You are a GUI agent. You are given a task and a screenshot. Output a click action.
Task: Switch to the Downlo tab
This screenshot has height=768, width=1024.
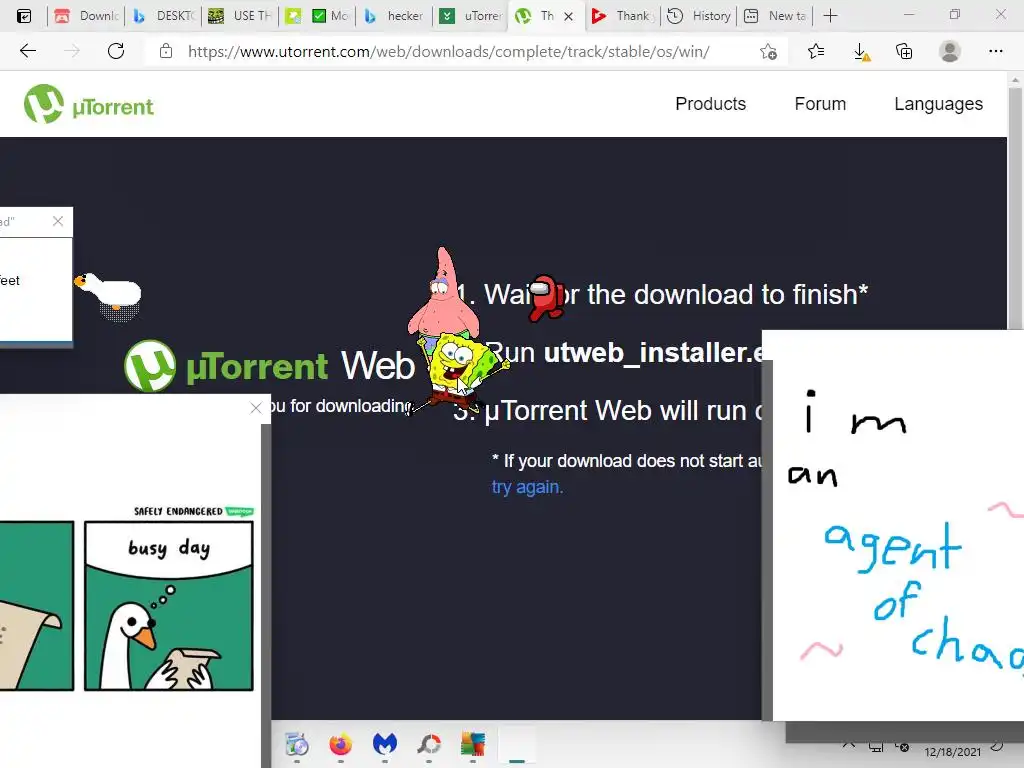pos(88,16)
